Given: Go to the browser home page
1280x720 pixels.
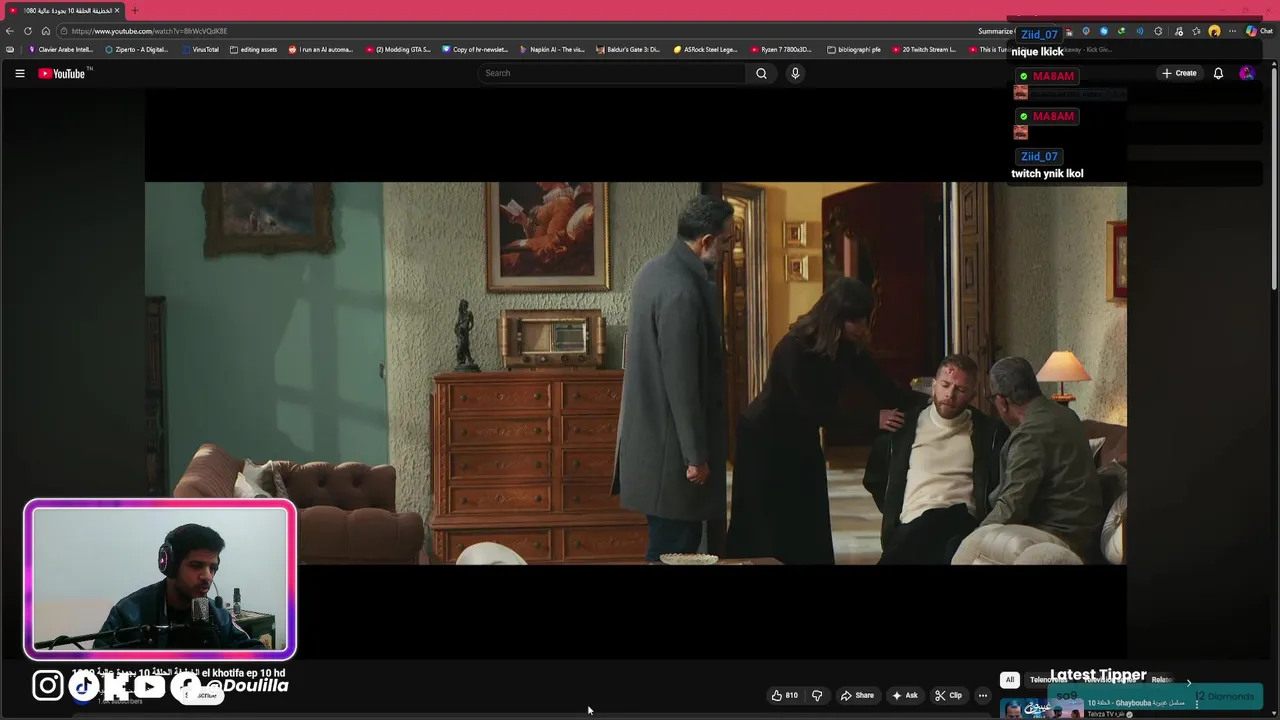Looking at the screenshot, I should pos(46,31).
